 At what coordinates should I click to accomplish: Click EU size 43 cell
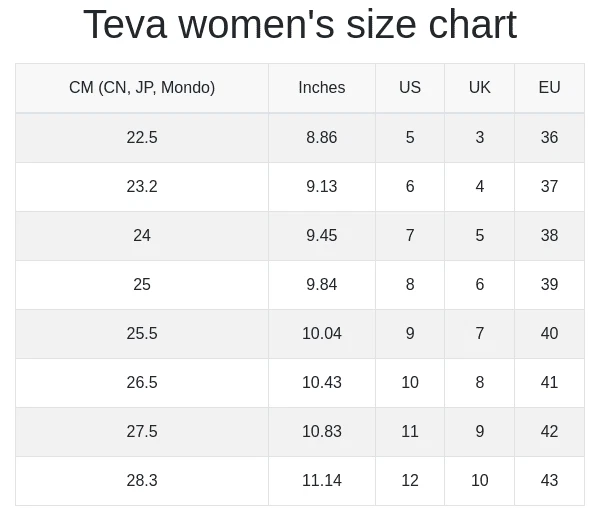tap(549, 480)
